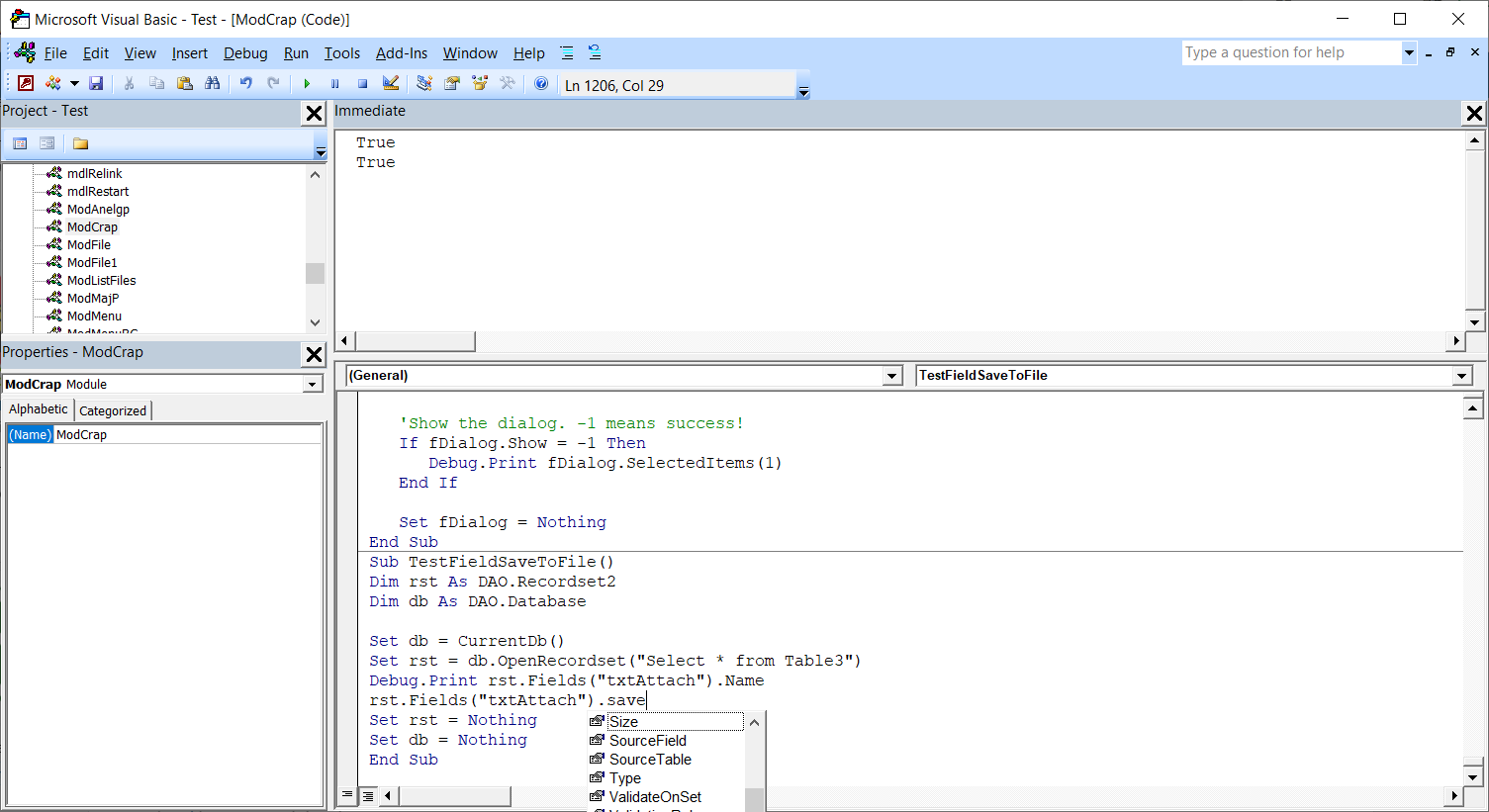Save the project with the floppy disk icon
Screen dimensions: 1489x812
coord(96,84)
